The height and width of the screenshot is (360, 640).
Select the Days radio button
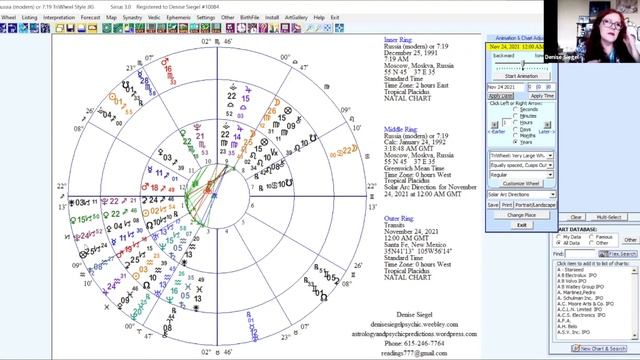click(516, 129)
